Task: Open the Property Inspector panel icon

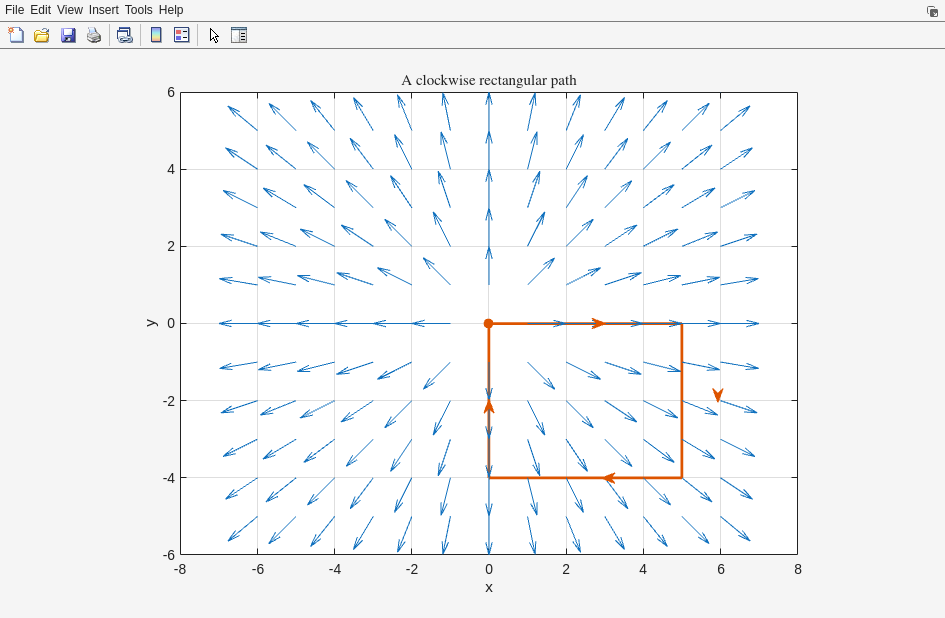Action: [239, 35]
